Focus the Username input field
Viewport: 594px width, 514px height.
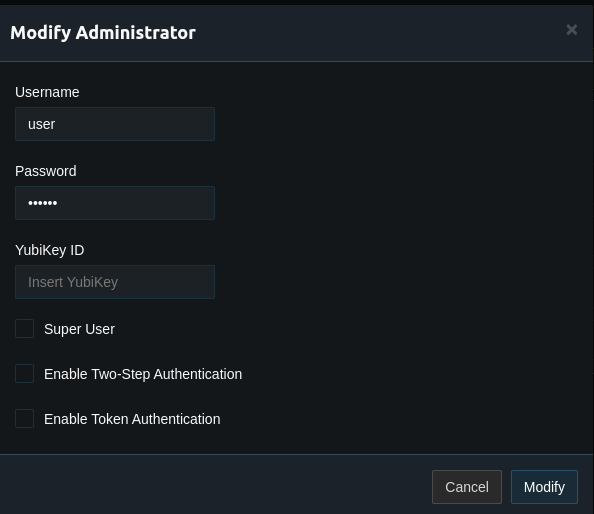(x=115, y=124)
